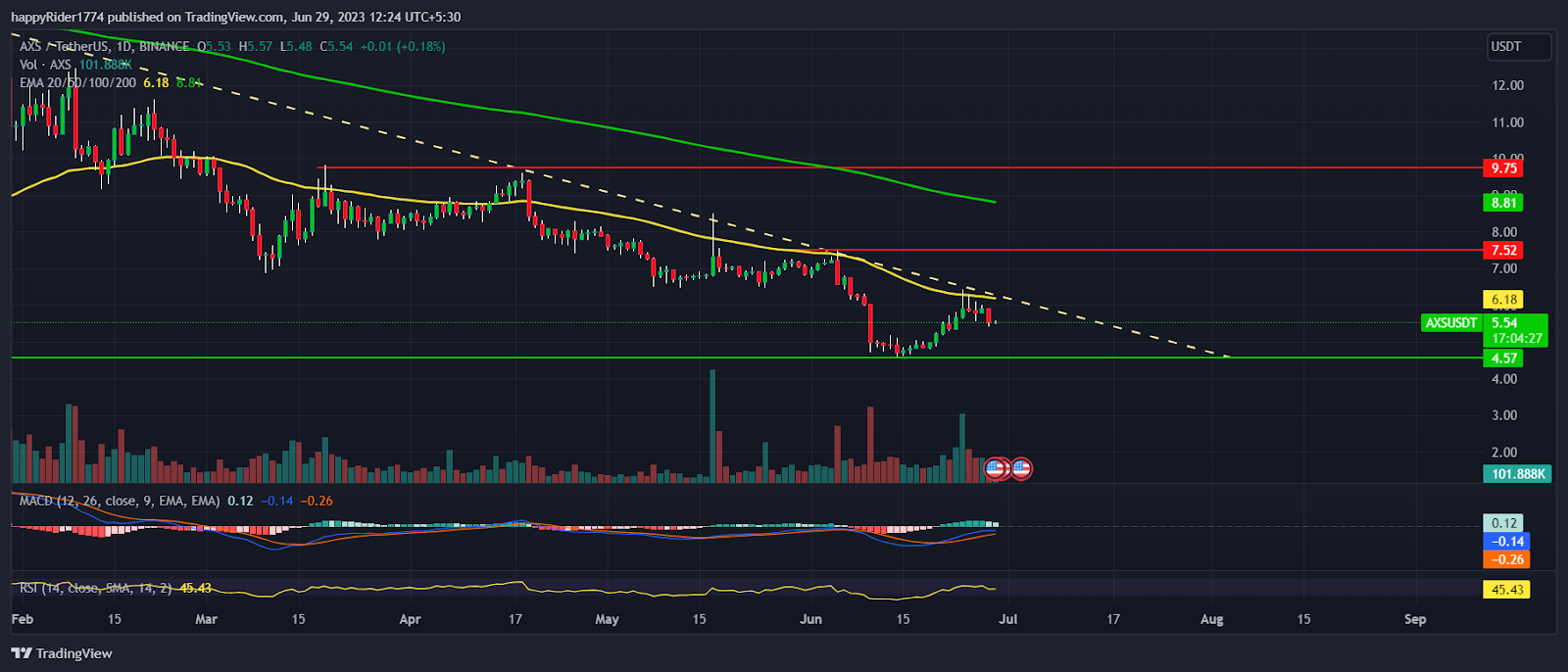1568x672 pixels.
Task: Click the 17:04:27 bar countdown label
Action: (1516, 338)
